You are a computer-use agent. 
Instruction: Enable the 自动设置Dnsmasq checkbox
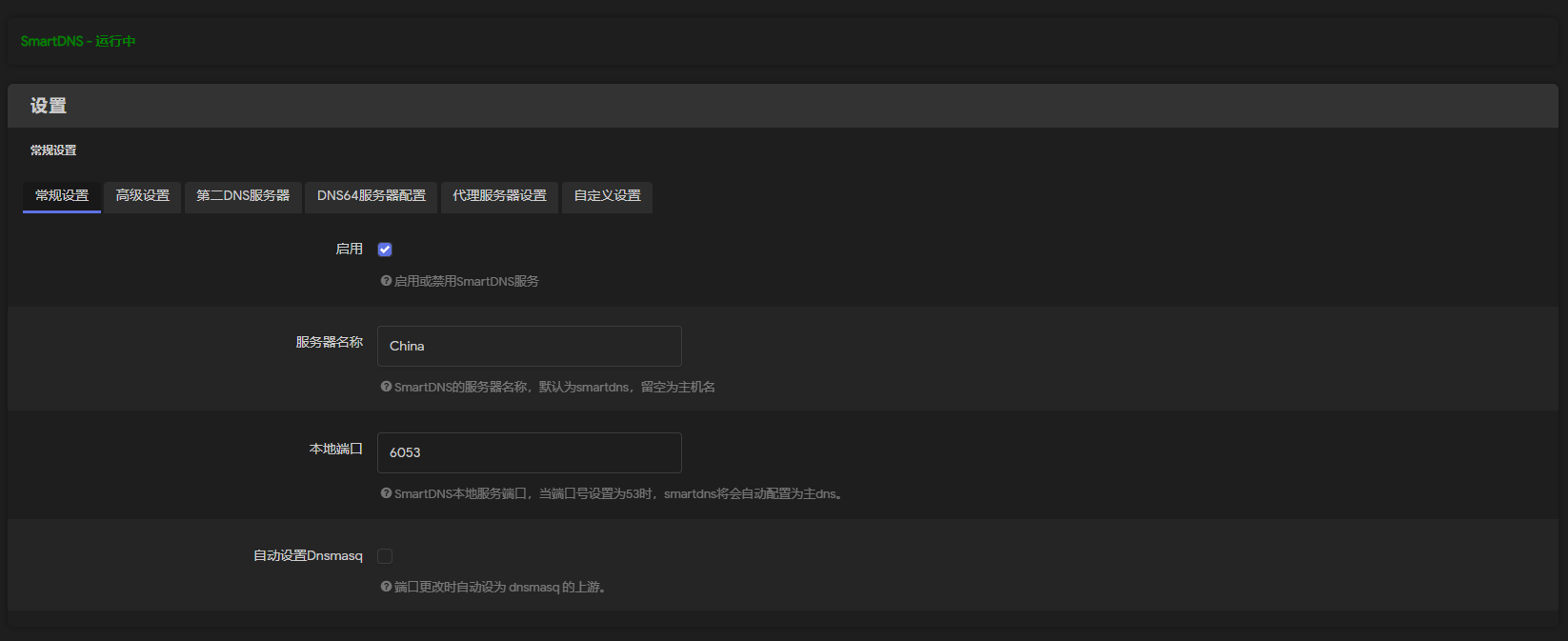click(385, 556)
